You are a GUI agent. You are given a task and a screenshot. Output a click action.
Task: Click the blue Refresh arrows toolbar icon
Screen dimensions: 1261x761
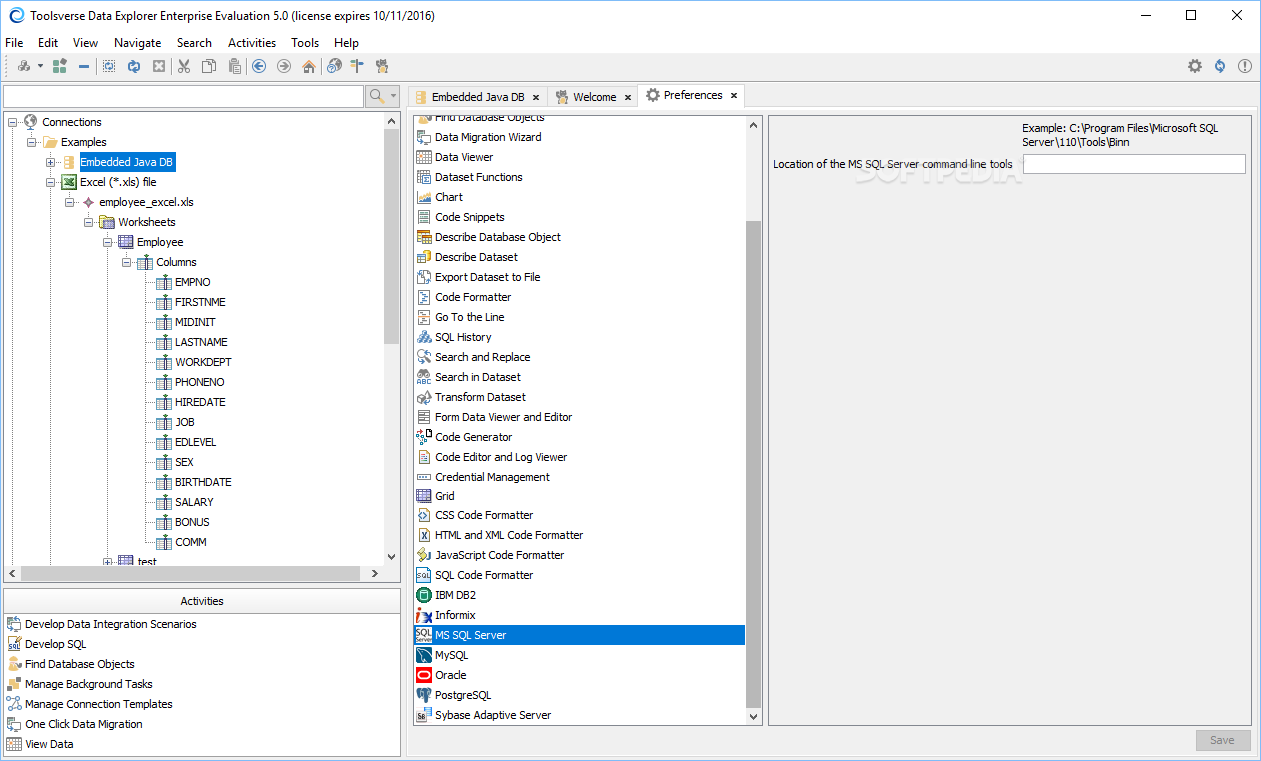(x=134, y=66)
